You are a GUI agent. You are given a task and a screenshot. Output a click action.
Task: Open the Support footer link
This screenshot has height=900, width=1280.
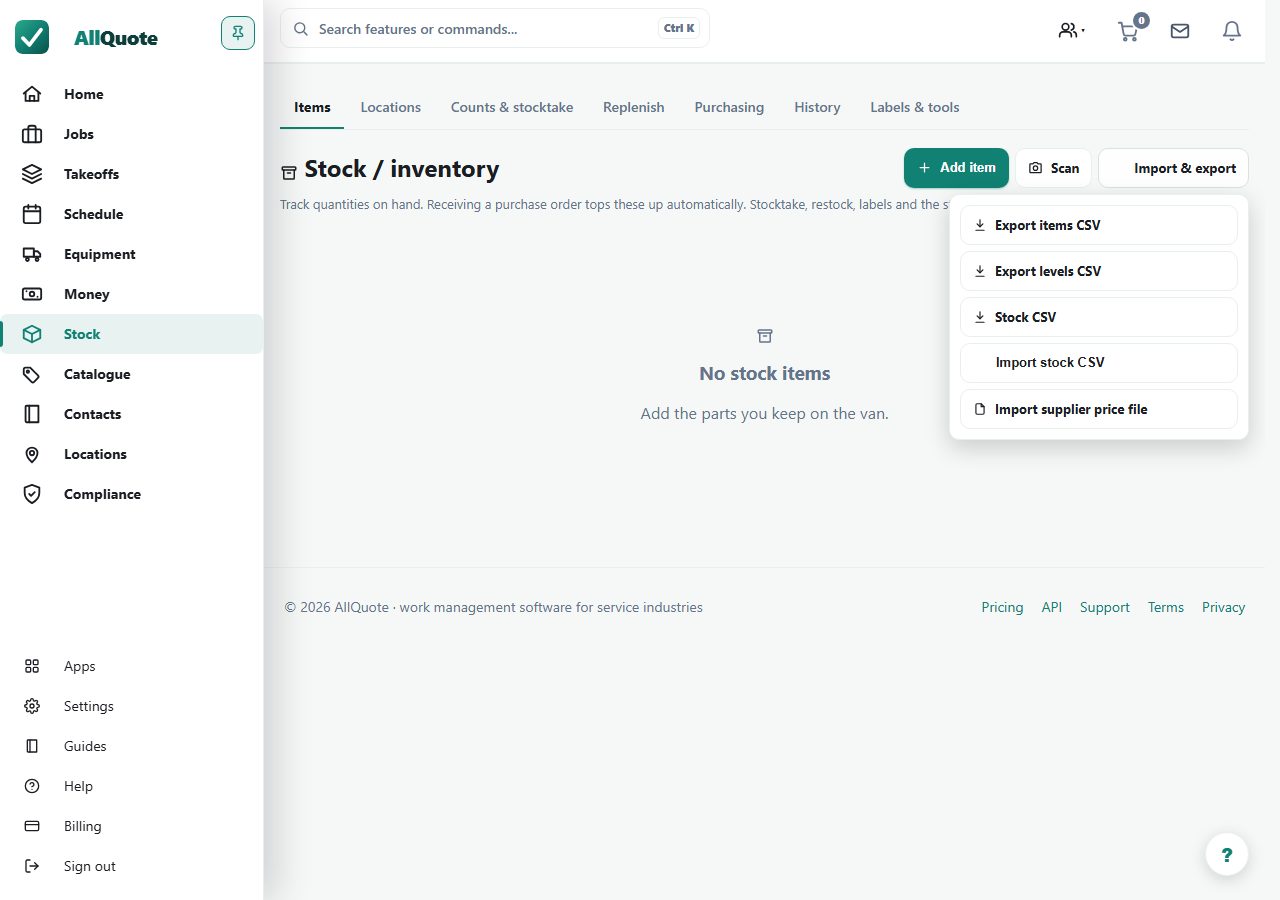coord(1105,607)
